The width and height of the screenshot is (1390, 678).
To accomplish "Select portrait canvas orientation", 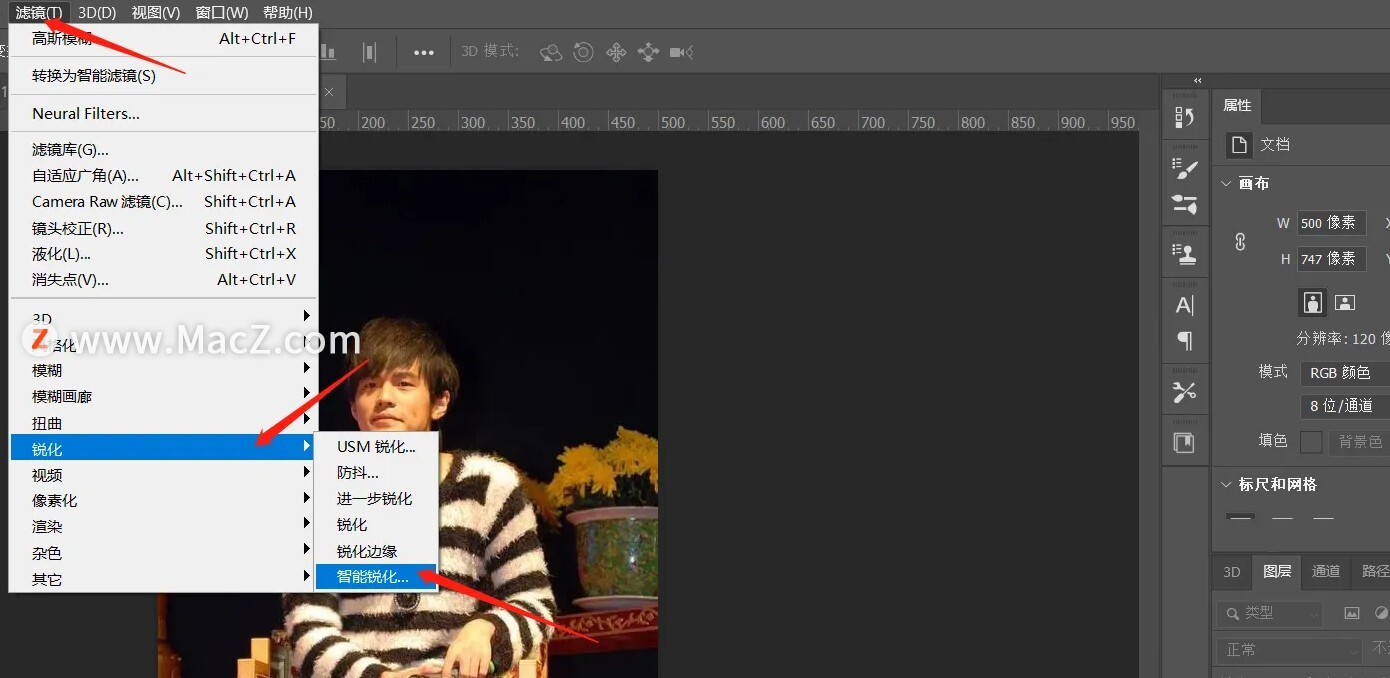I will click(x=1312, y=302).
